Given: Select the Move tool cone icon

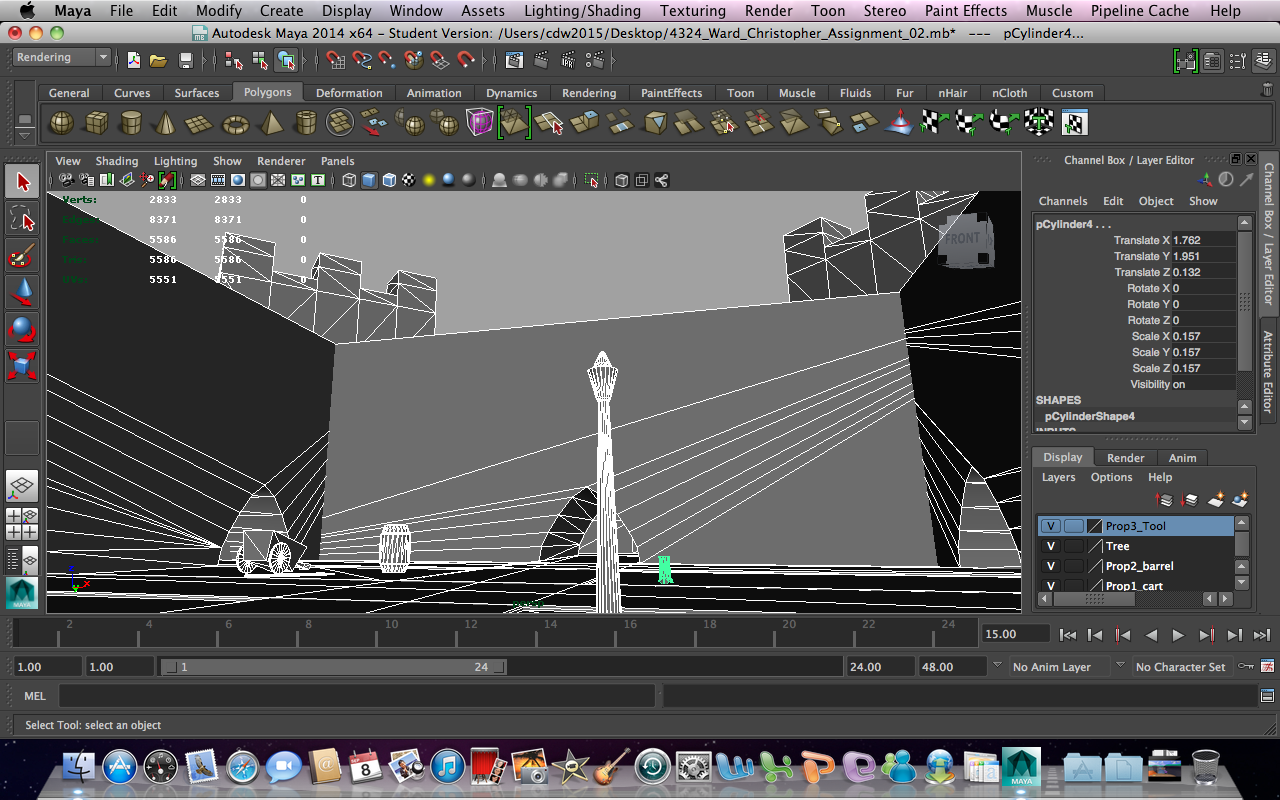Looking at the screenshot, I should point(22,291).
